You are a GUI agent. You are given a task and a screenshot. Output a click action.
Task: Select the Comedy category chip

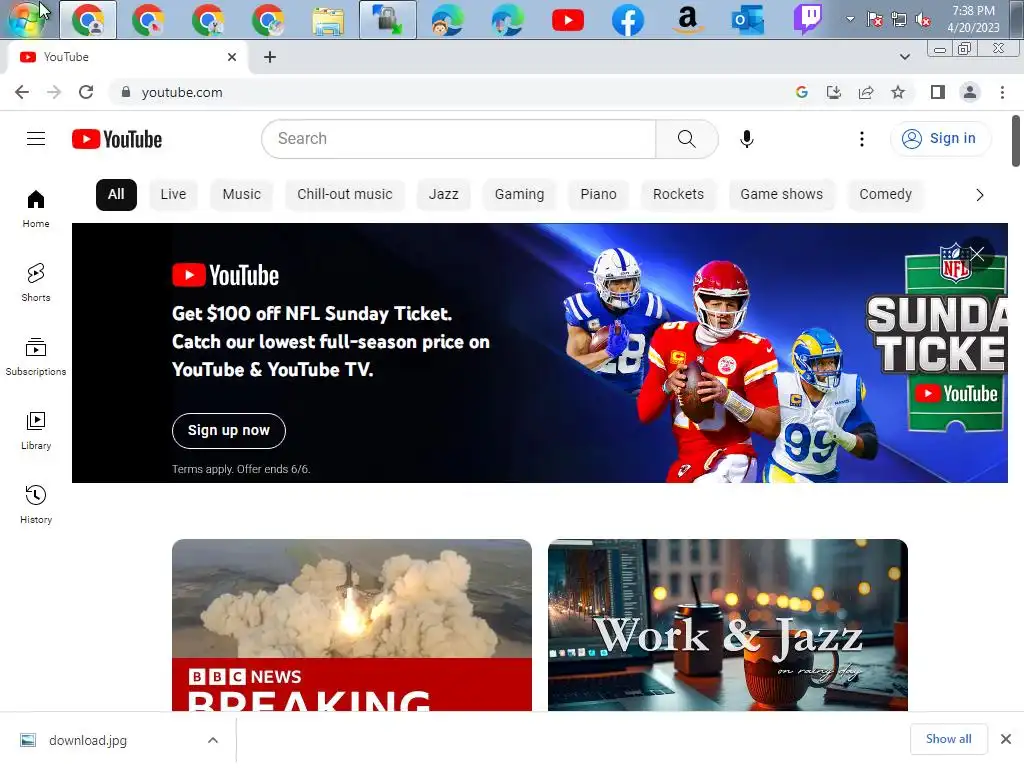pyautogui.click(x=886, y=195)
